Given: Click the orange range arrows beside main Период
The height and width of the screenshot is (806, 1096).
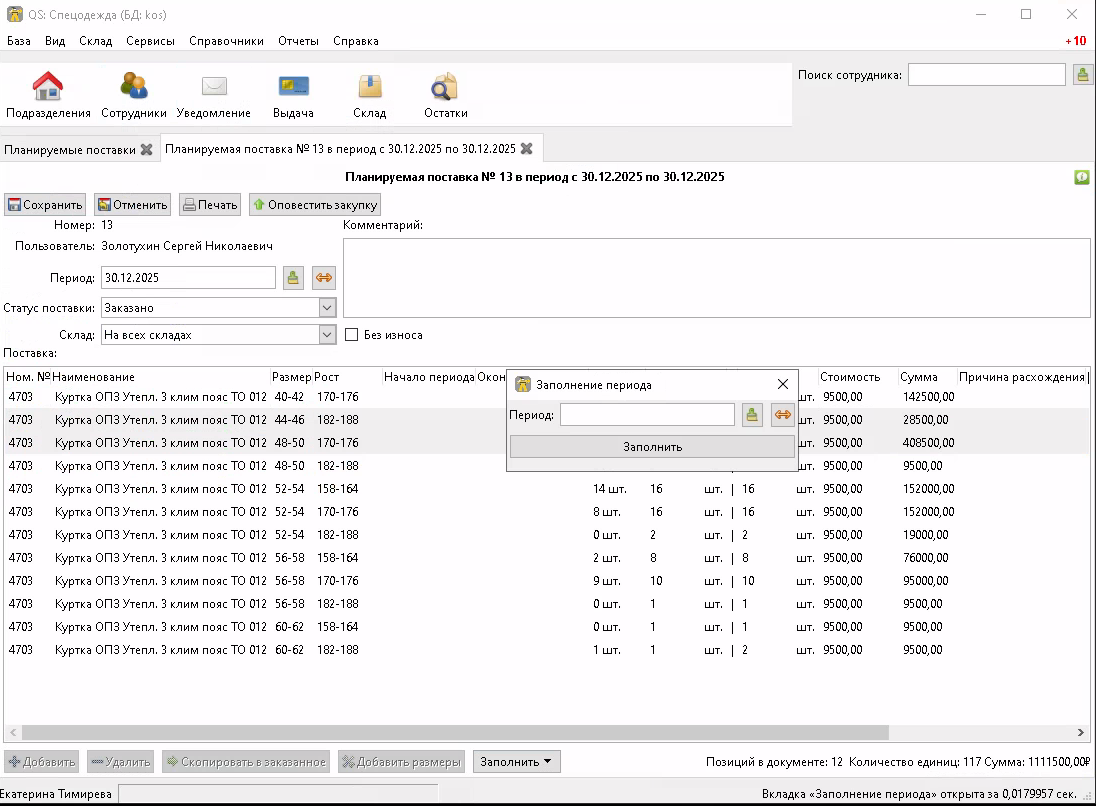Looking at the screenshot, I should pos(323,278).
